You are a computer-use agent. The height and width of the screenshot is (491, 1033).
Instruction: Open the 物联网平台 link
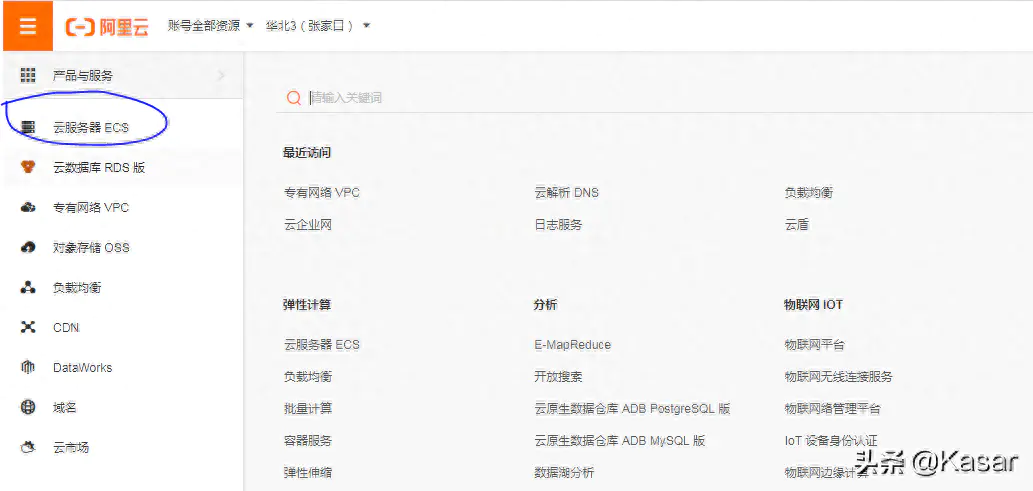coord(814,345)
